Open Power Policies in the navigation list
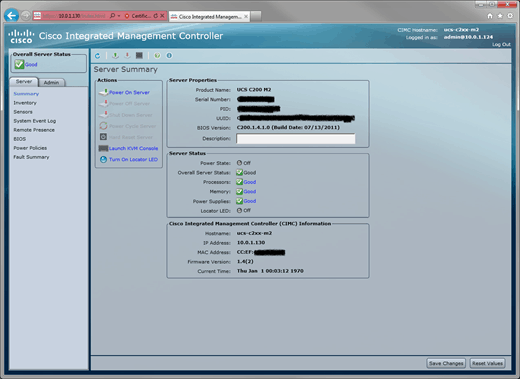The width and height of the screenshot is (520, 379). point(30,148)
